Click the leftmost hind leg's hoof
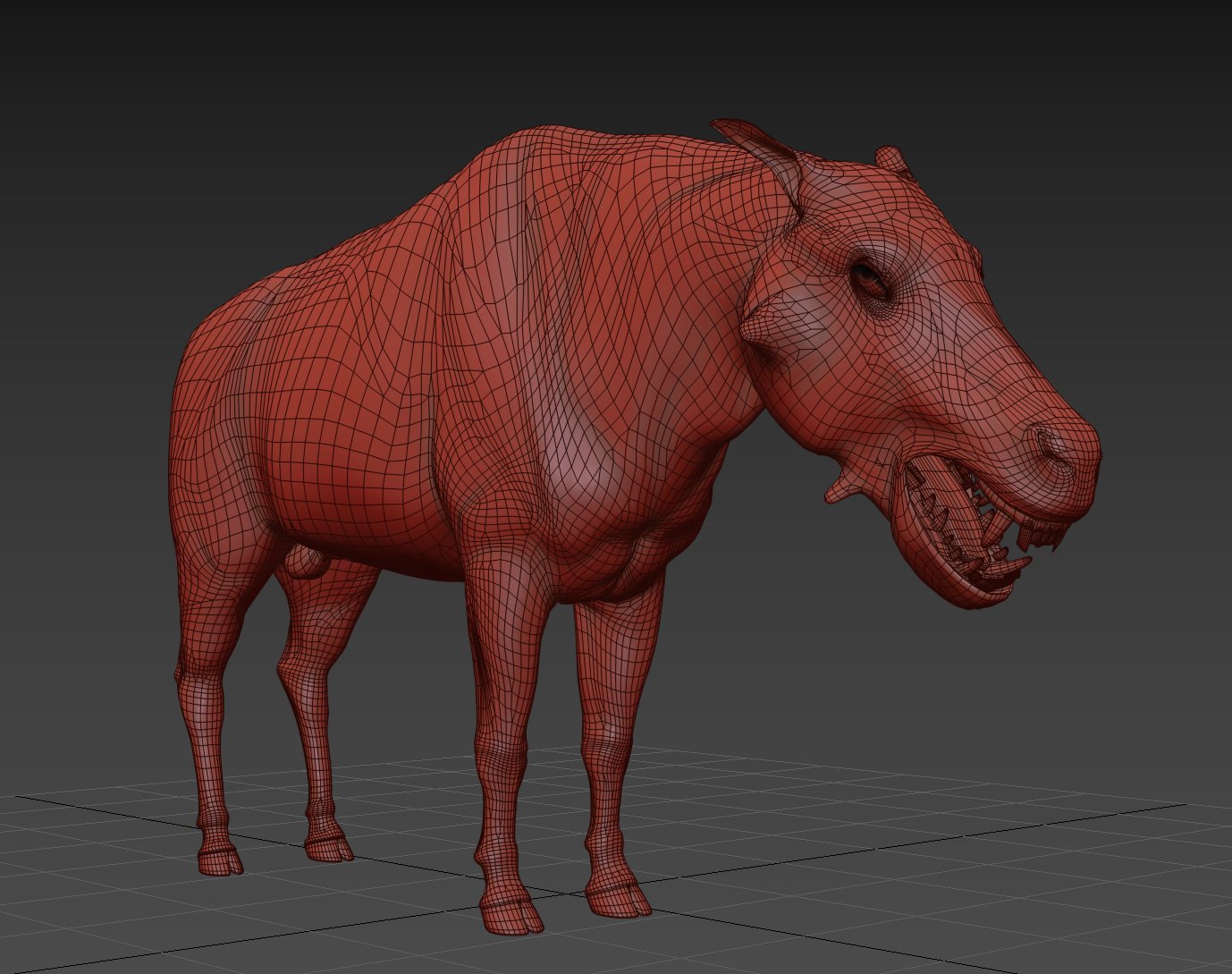This screenshot has width=1232, height=974. pos(219,860)
